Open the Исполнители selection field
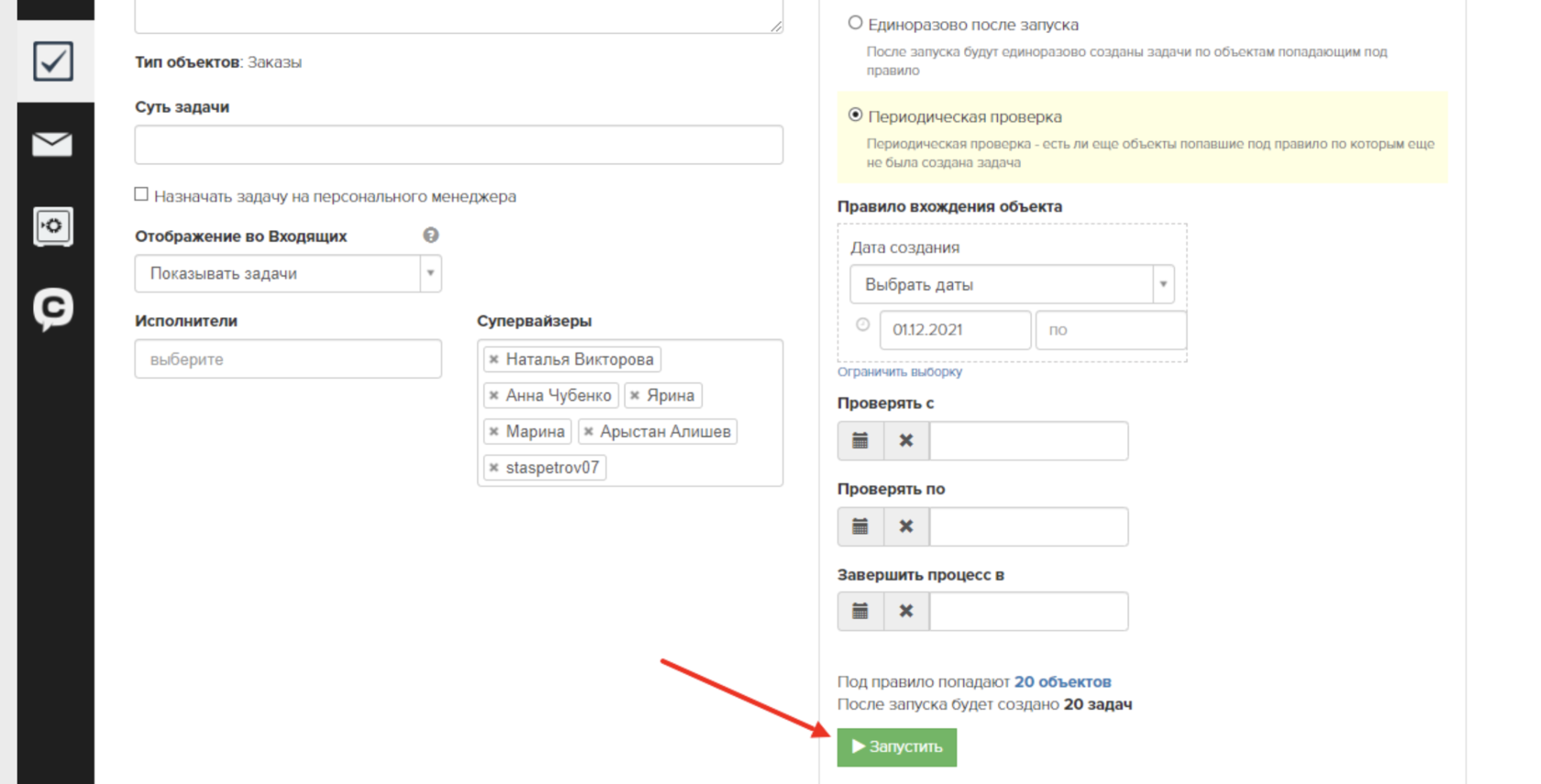This screenshot has width=1541, height=784. (x=288, y=359)
